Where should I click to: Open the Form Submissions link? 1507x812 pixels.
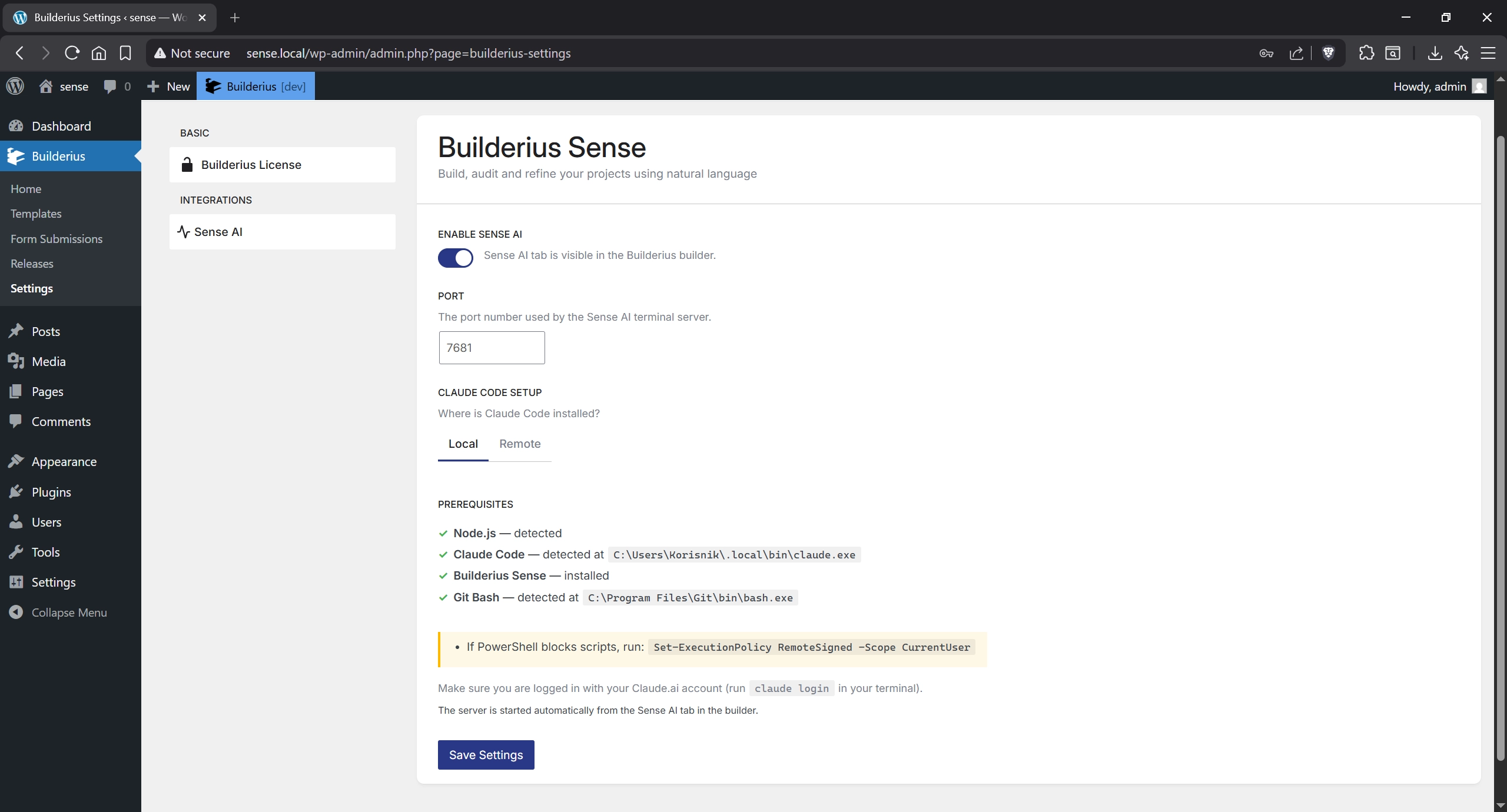tap(56, 239)
